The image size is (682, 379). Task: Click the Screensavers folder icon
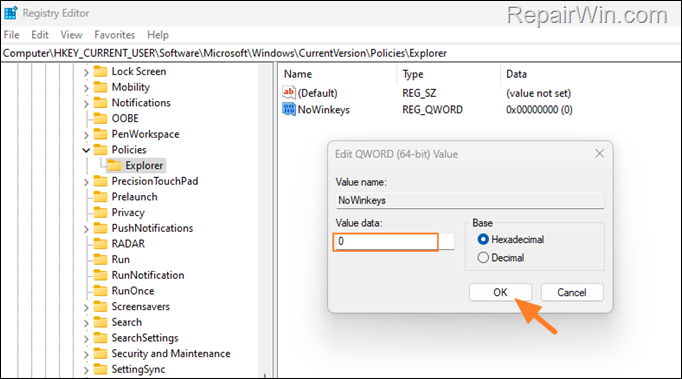(x=100, y=306)
